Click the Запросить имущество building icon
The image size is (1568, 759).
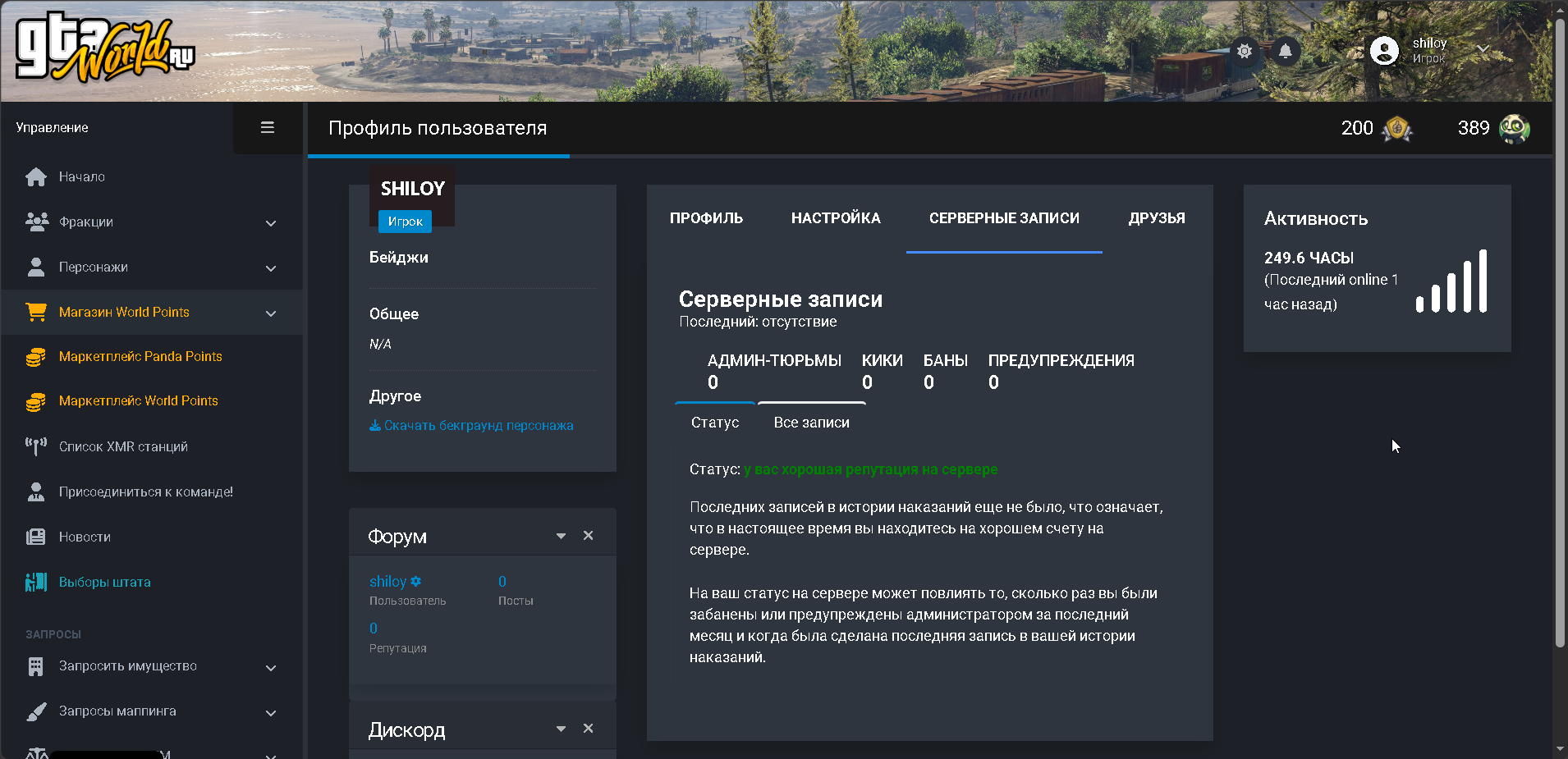(x=36, y=666)
